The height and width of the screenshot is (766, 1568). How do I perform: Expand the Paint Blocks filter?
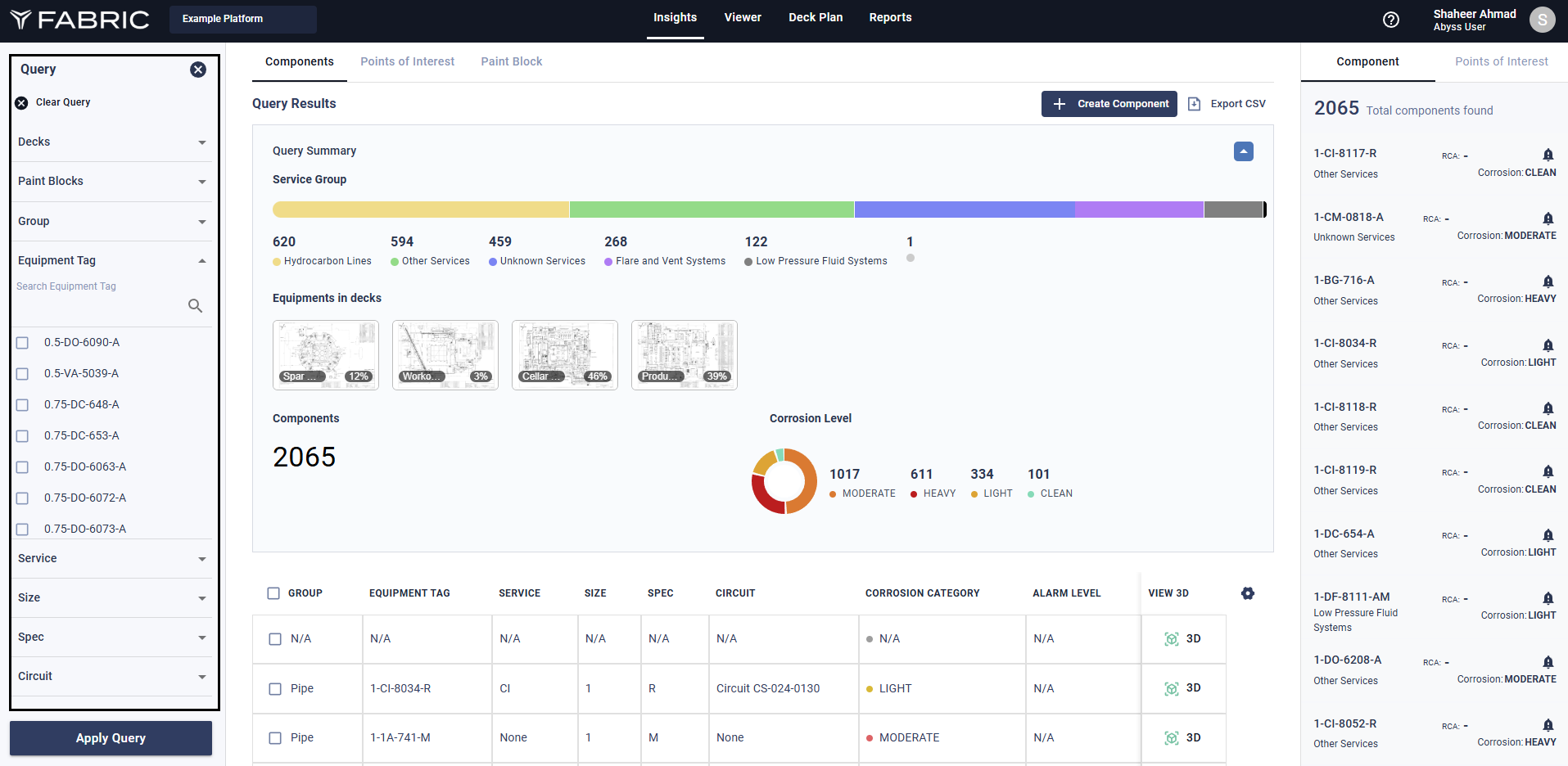tap(111, 182)
